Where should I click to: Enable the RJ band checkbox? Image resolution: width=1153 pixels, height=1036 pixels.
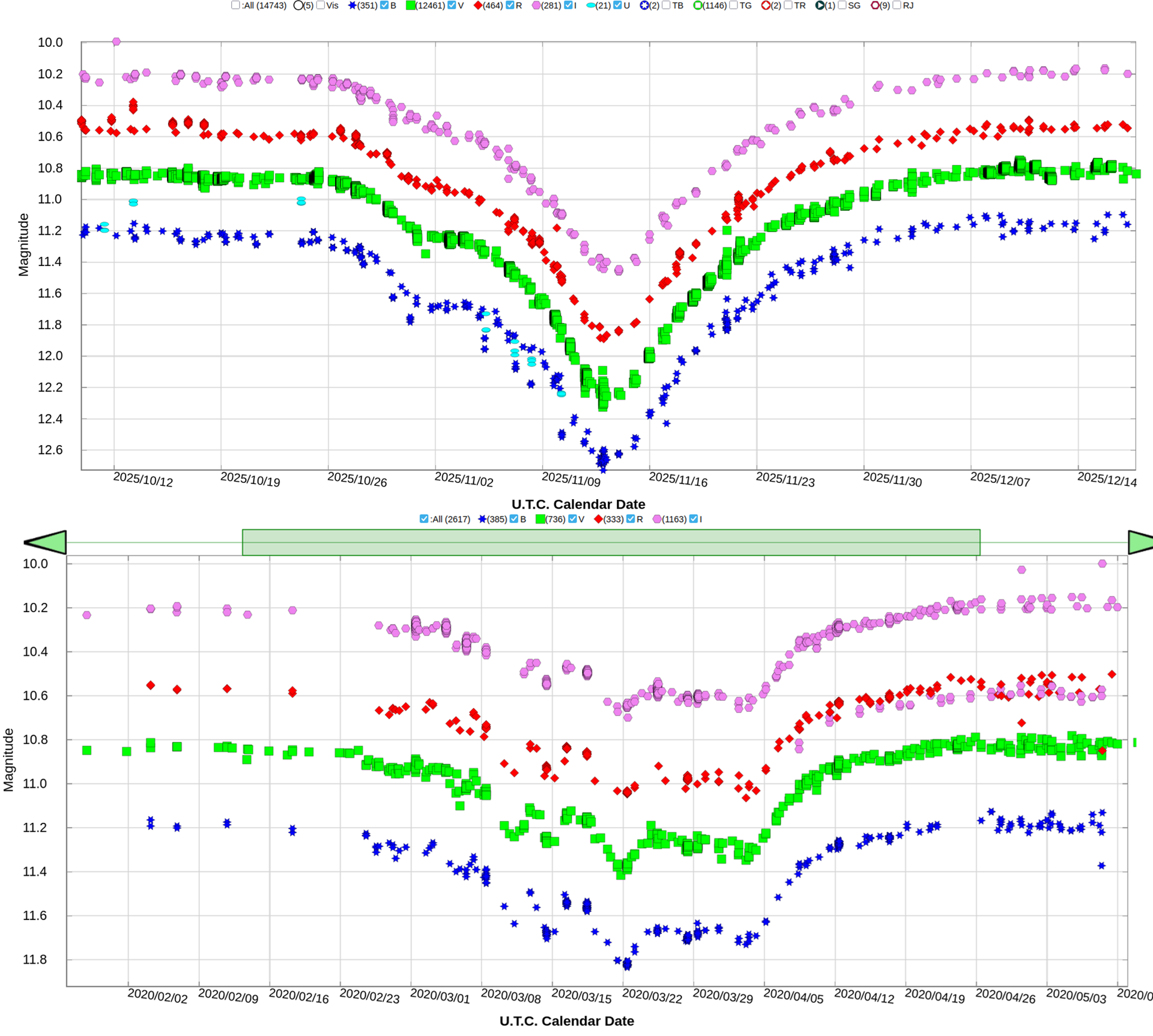click(x=897, y=5)
